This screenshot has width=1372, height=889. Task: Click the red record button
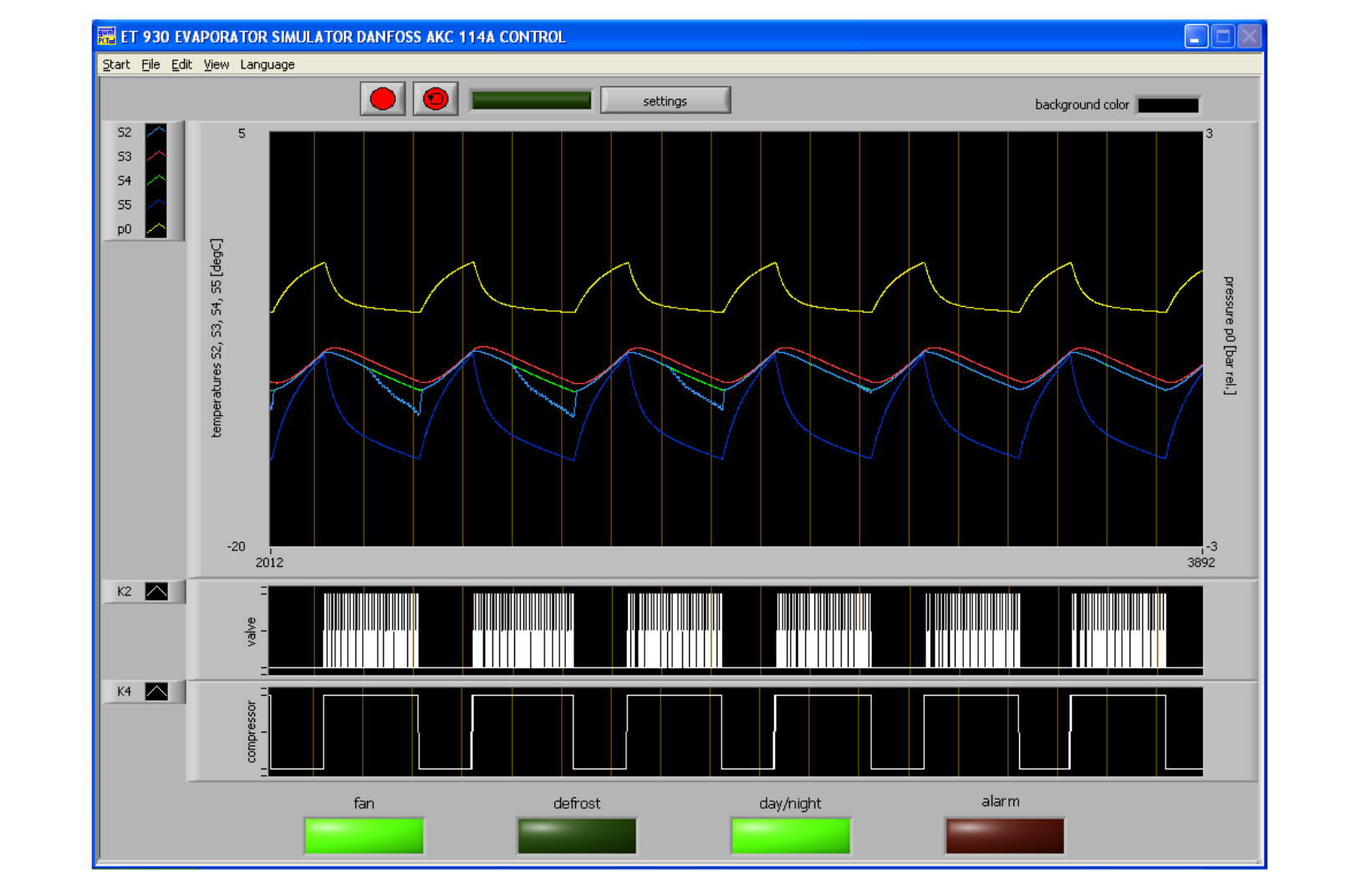coord(383,100)
